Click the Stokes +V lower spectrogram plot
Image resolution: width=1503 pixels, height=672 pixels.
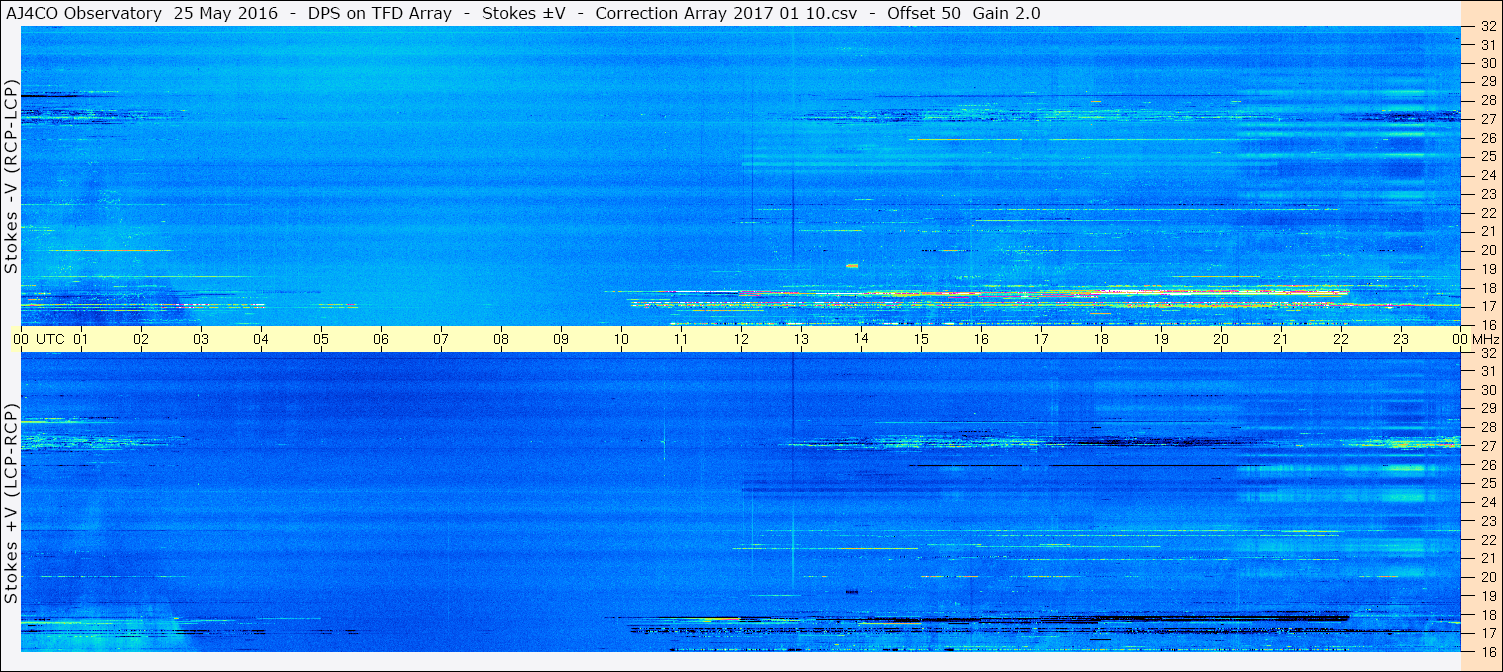click(x=741, y=502)
